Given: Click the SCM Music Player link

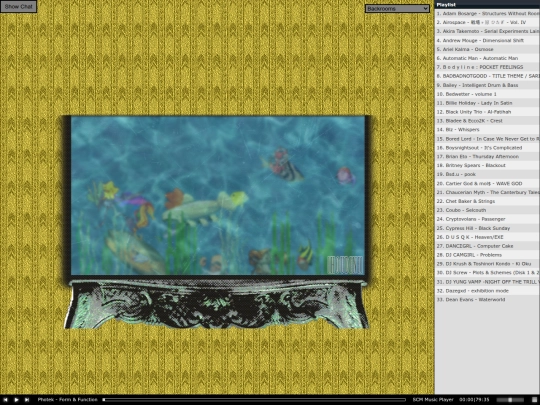Looking at the screenshot, I should 433,399.
